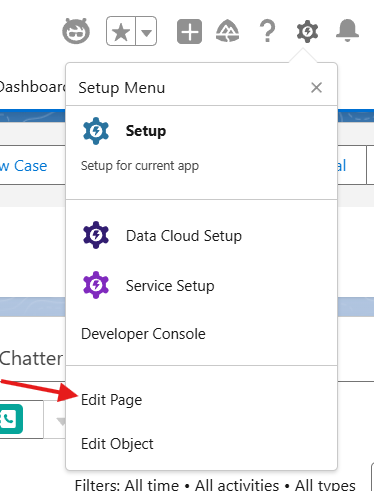
Task: Close the Setup Menu panel
Action: click(x=316, y=88)
